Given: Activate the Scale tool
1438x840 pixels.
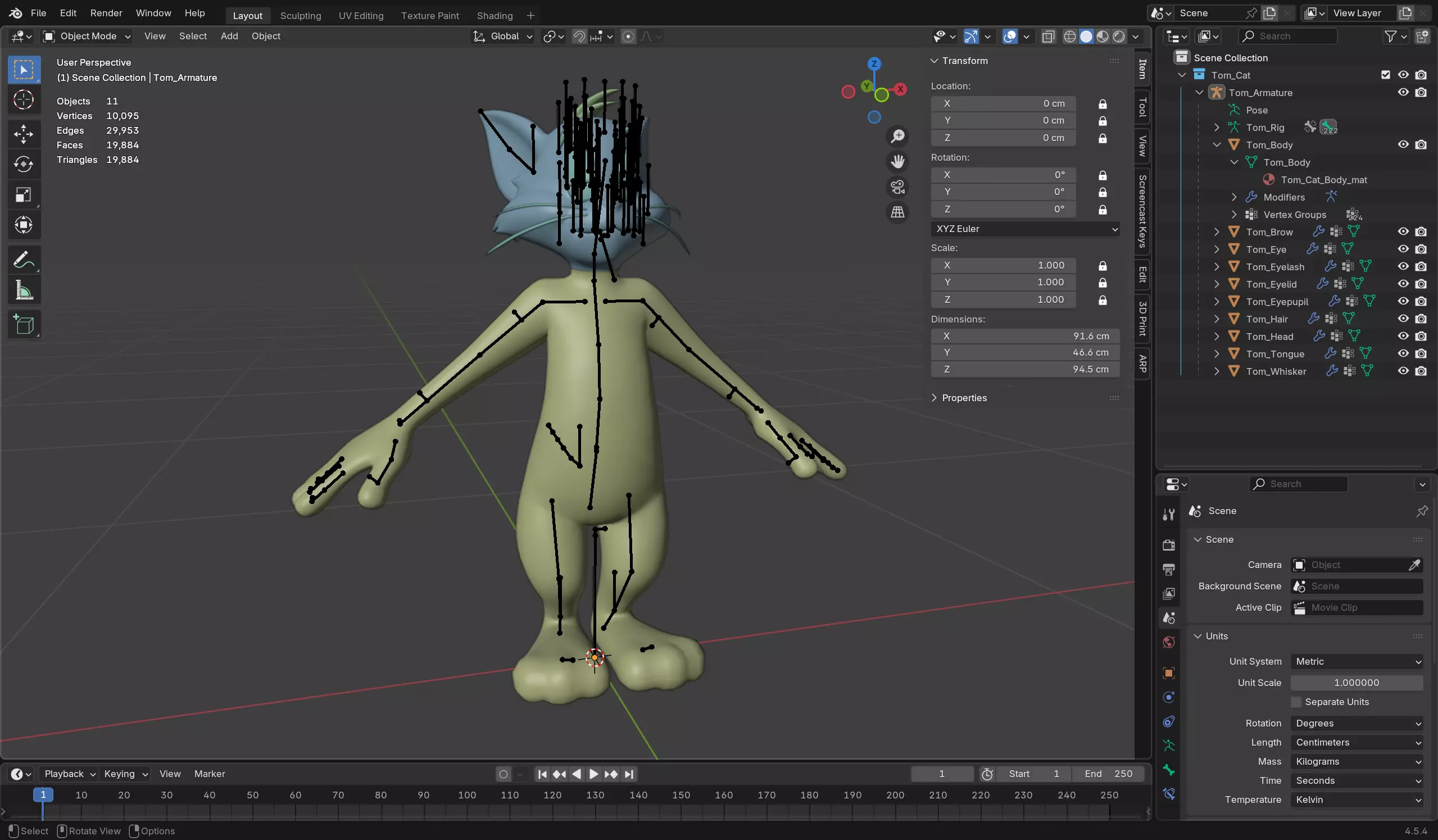Looking at the screenshot, I should point(24,194).
